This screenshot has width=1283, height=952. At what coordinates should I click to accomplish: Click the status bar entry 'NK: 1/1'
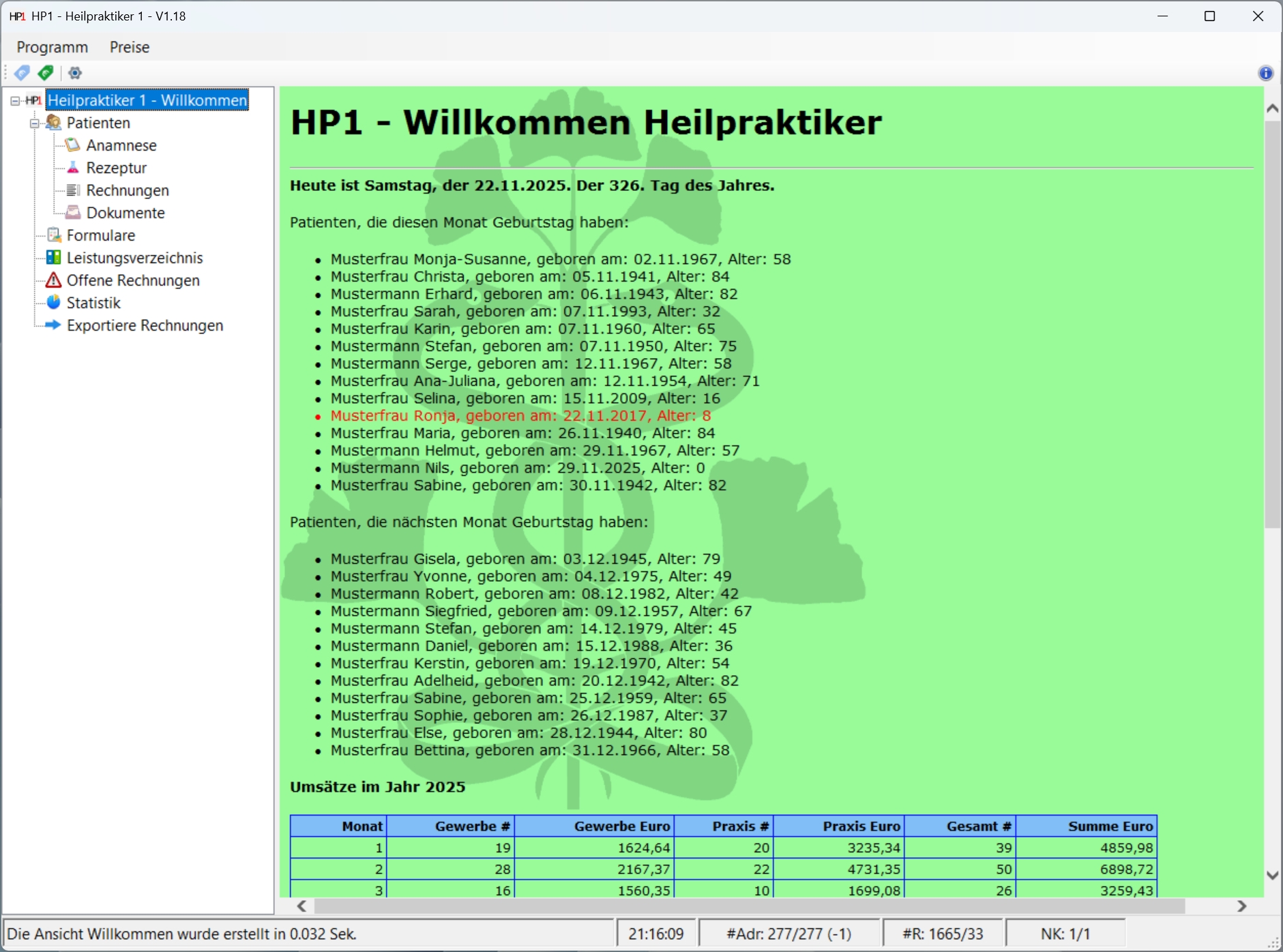tap(1065, 934)
